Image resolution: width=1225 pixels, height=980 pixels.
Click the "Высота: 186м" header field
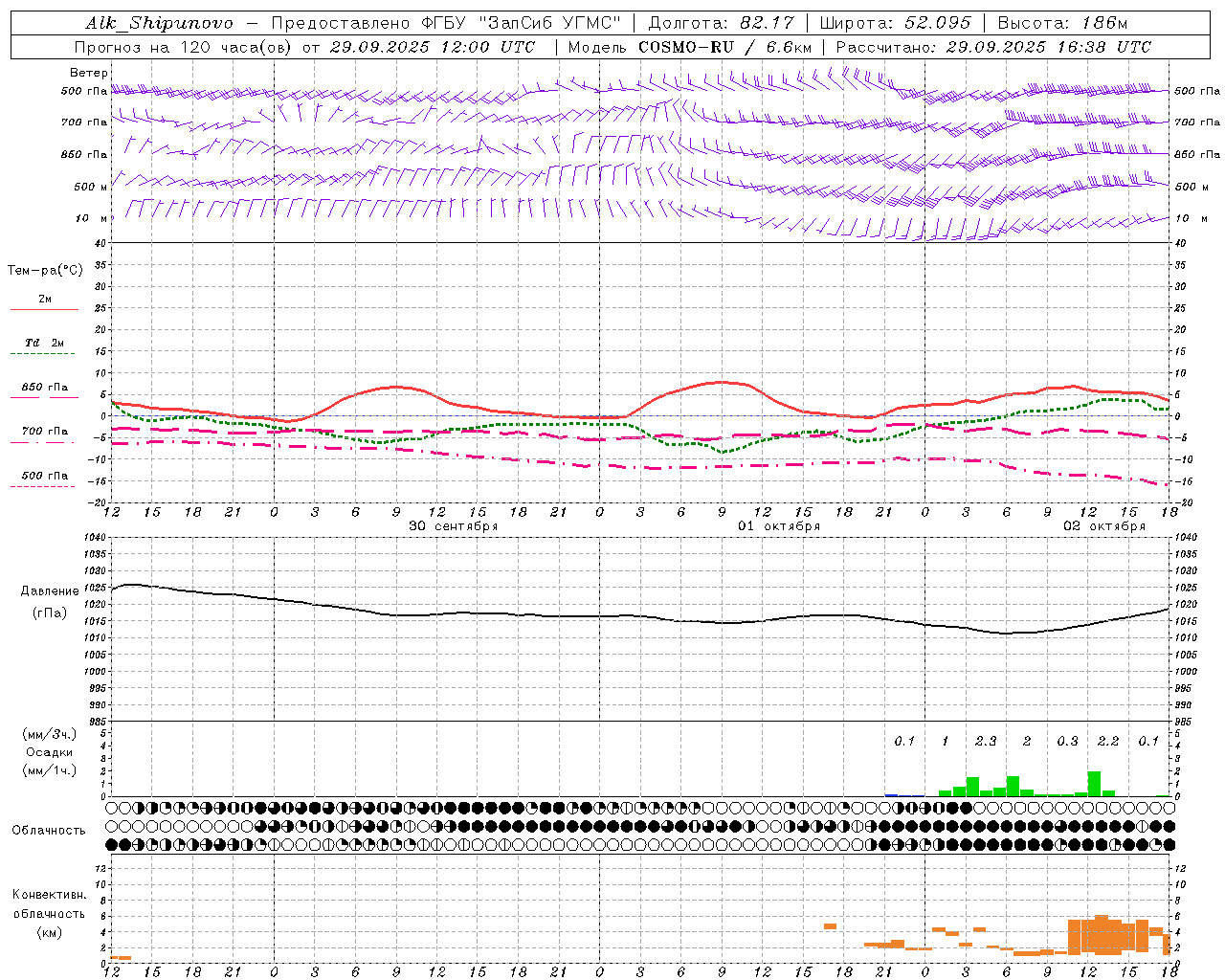click(1062, 23)
